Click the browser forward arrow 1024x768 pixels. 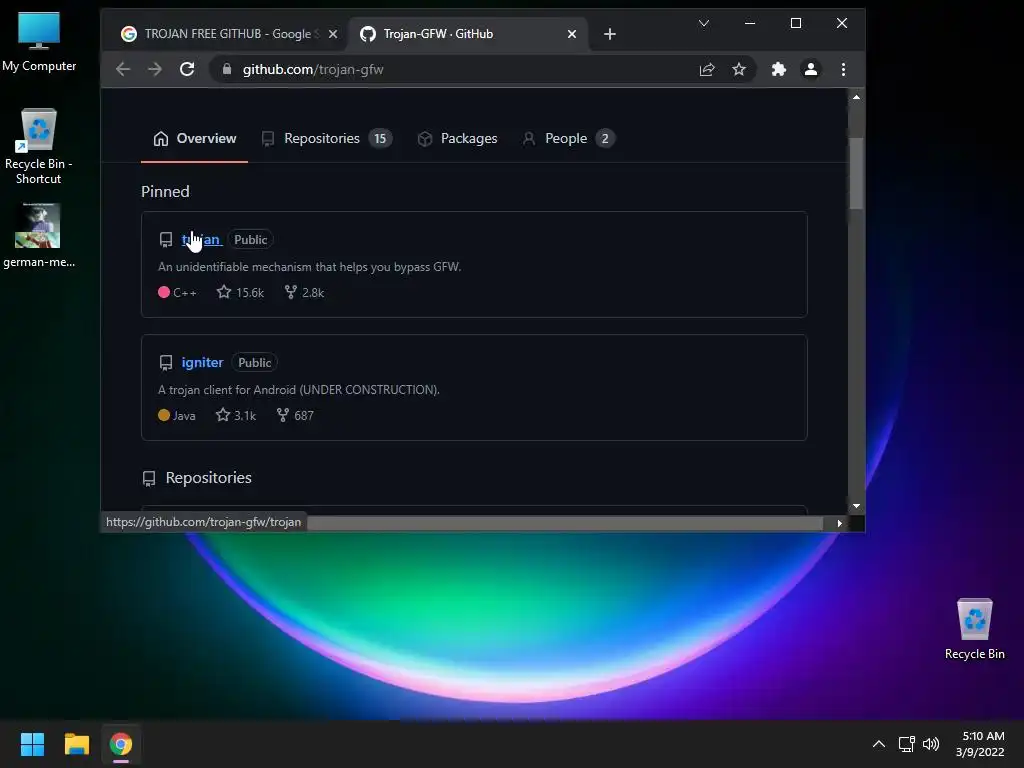(x=155, y=69)
